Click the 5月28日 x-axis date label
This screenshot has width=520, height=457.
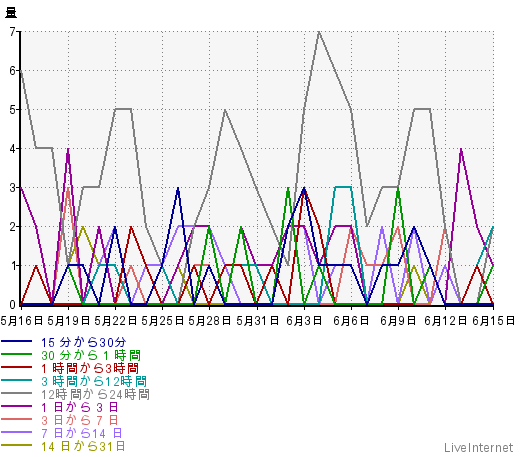point(209,321)
